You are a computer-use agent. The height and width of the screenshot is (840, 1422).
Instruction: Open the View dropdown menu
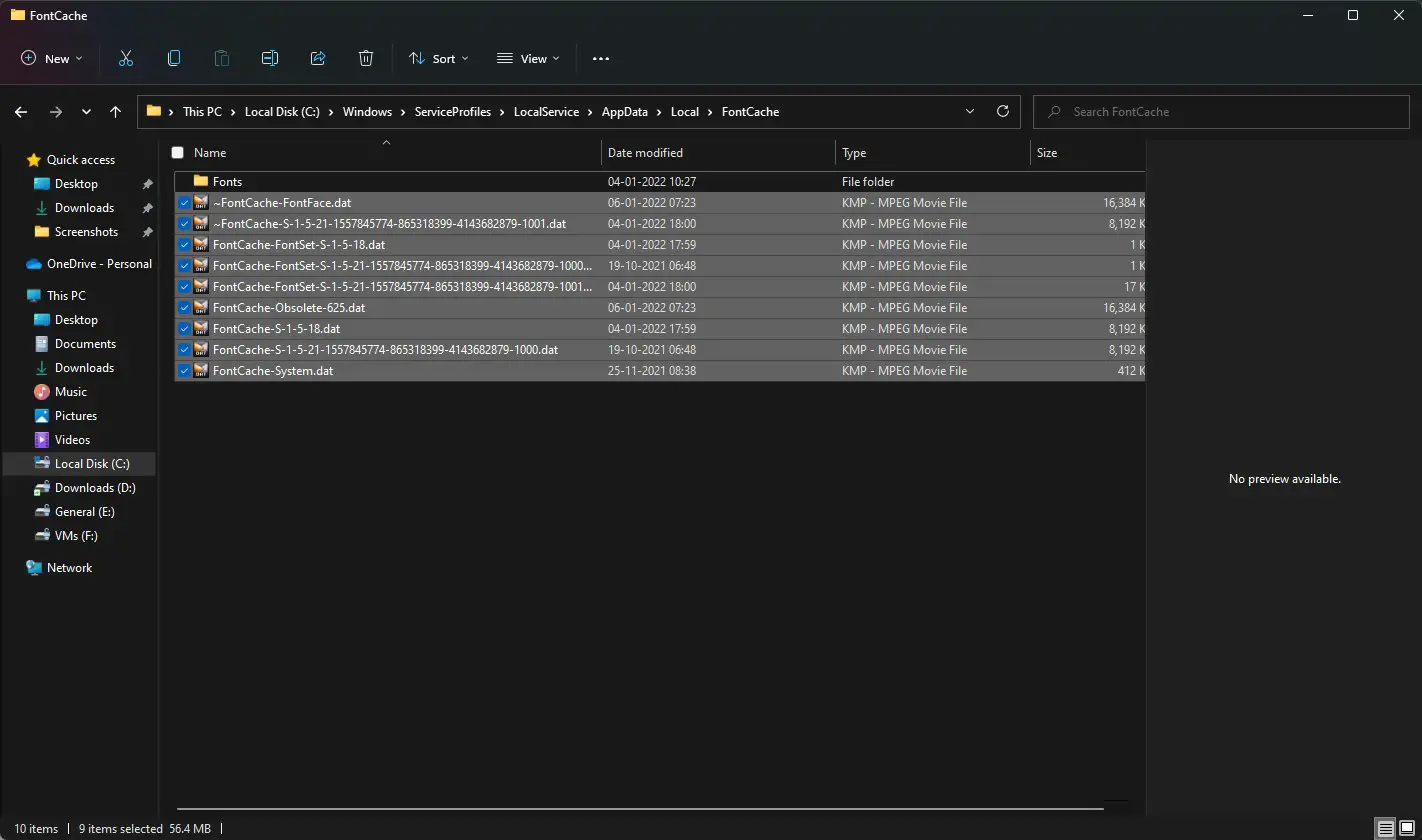528,59
